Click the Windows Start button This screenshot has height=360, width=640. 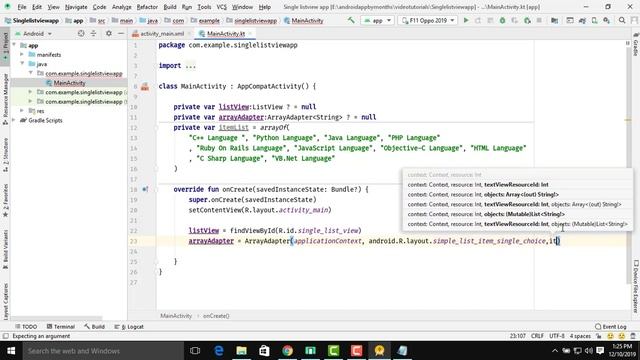11,351
